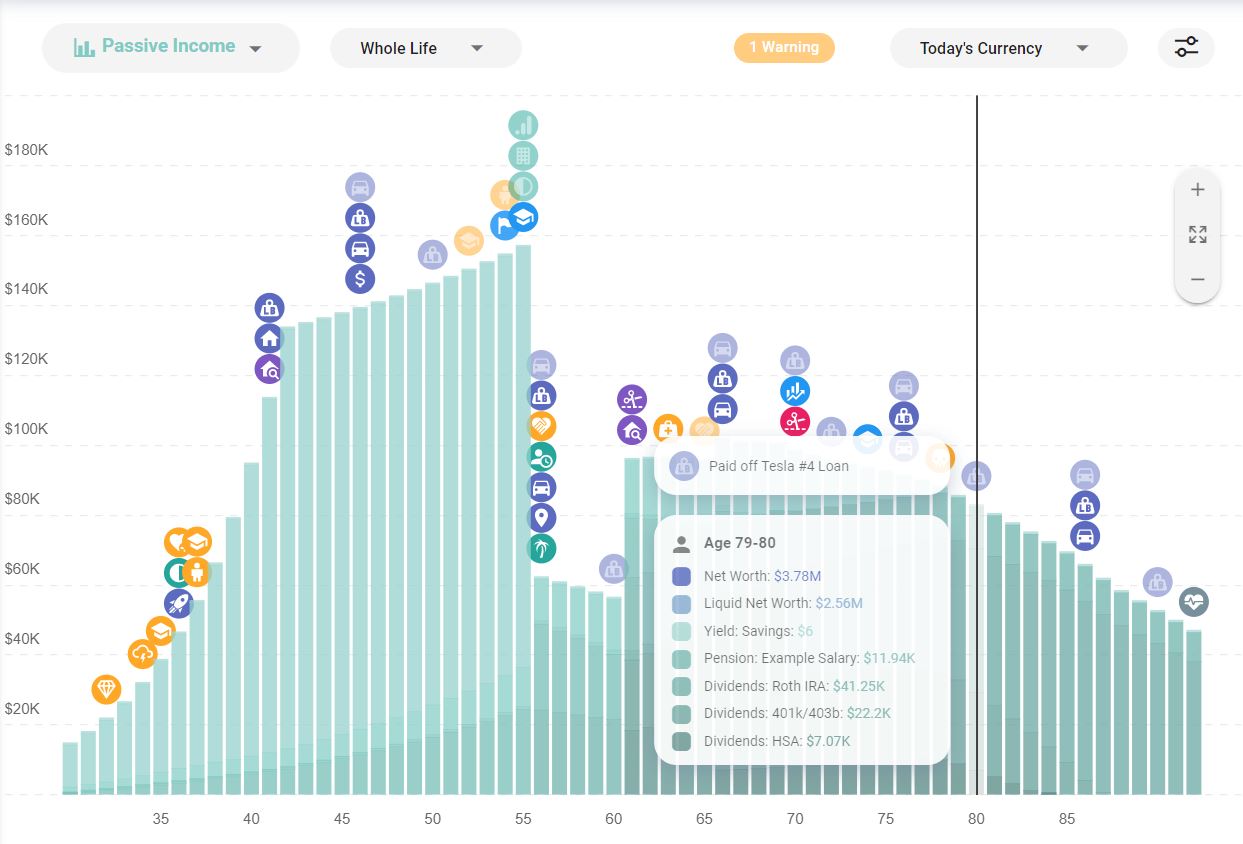This screenshot has width=1243, height=844.
Task: Open the Passive Income chart selector
Action: coord(170,46)
